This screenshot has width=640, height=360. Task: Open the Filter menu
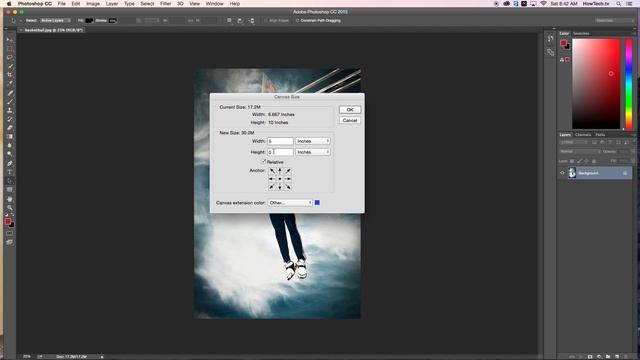pyautogui.click(x=165, y=4)
